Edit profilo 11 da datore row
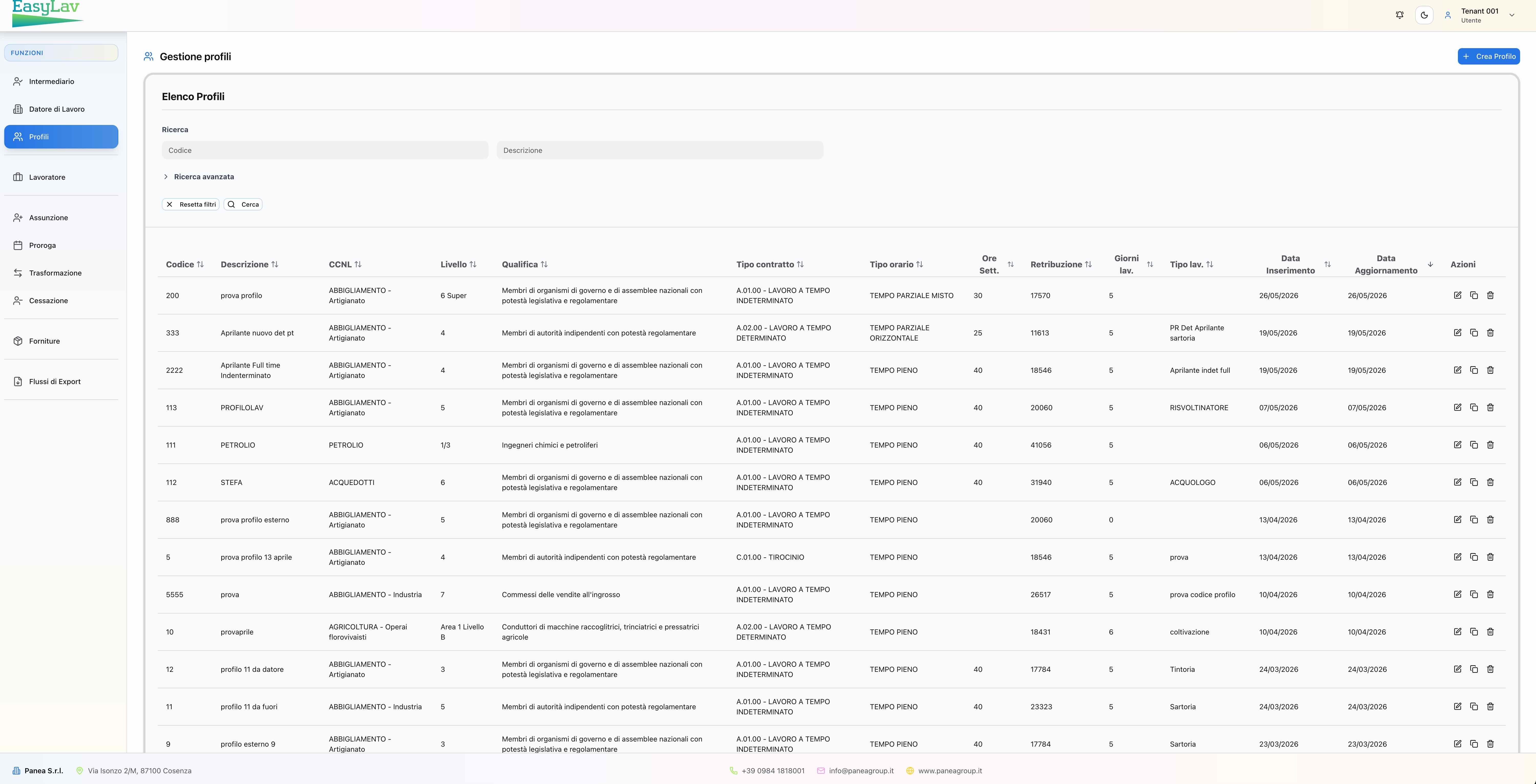This screenshot has width=1536, height=784. tap(1457, 670)
